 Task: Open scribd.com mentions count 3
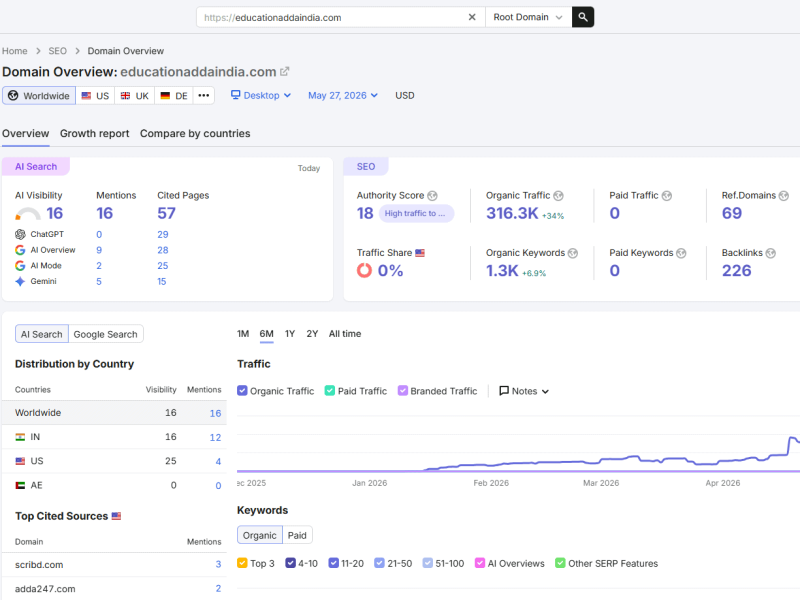(x=218, y=564)
